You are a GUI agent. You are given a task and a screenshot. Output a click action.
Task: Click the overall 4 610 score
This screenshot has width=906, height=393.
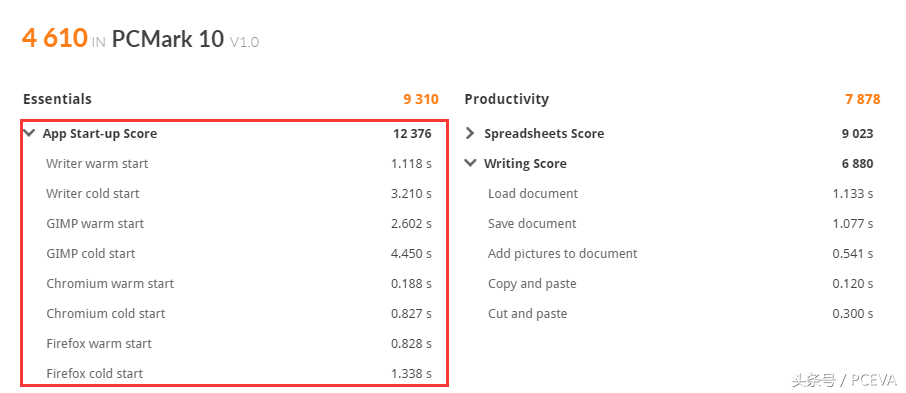coord(55,38)
